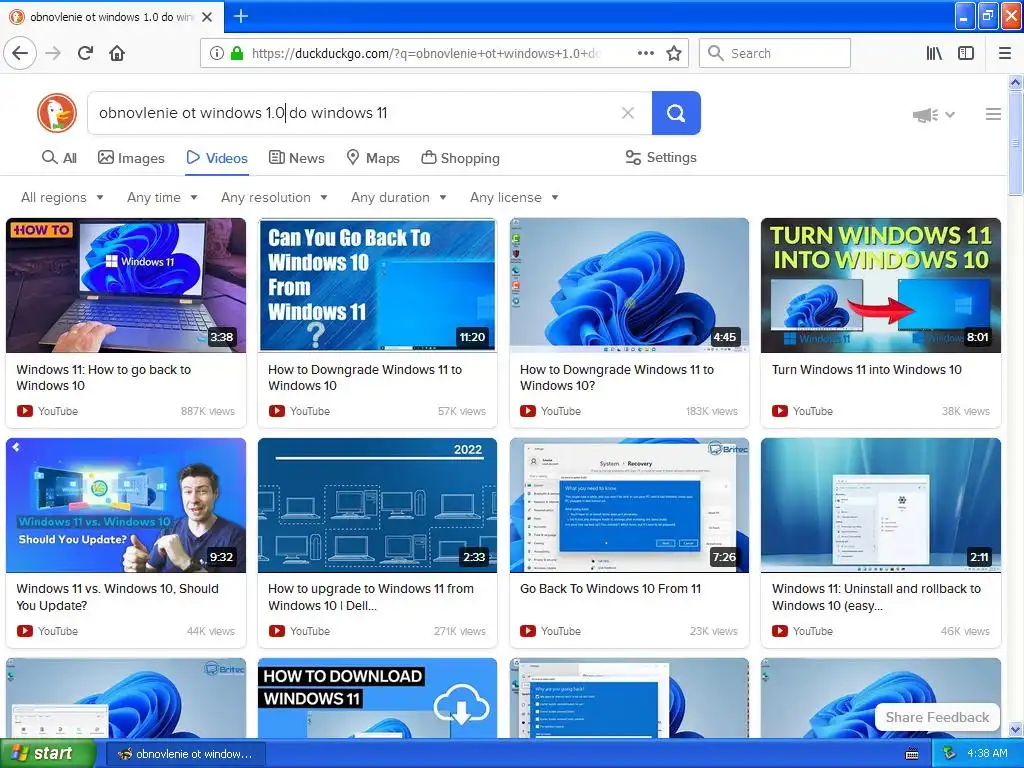Click the browser Back arrow button

[20, 53]
